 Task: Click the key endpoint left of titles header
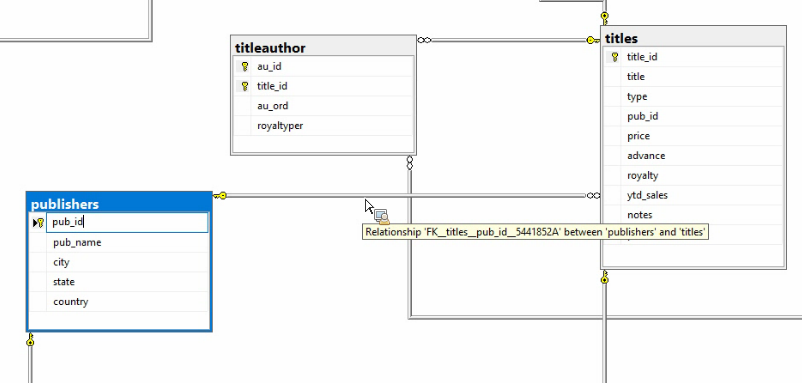[x=593, y=40]
